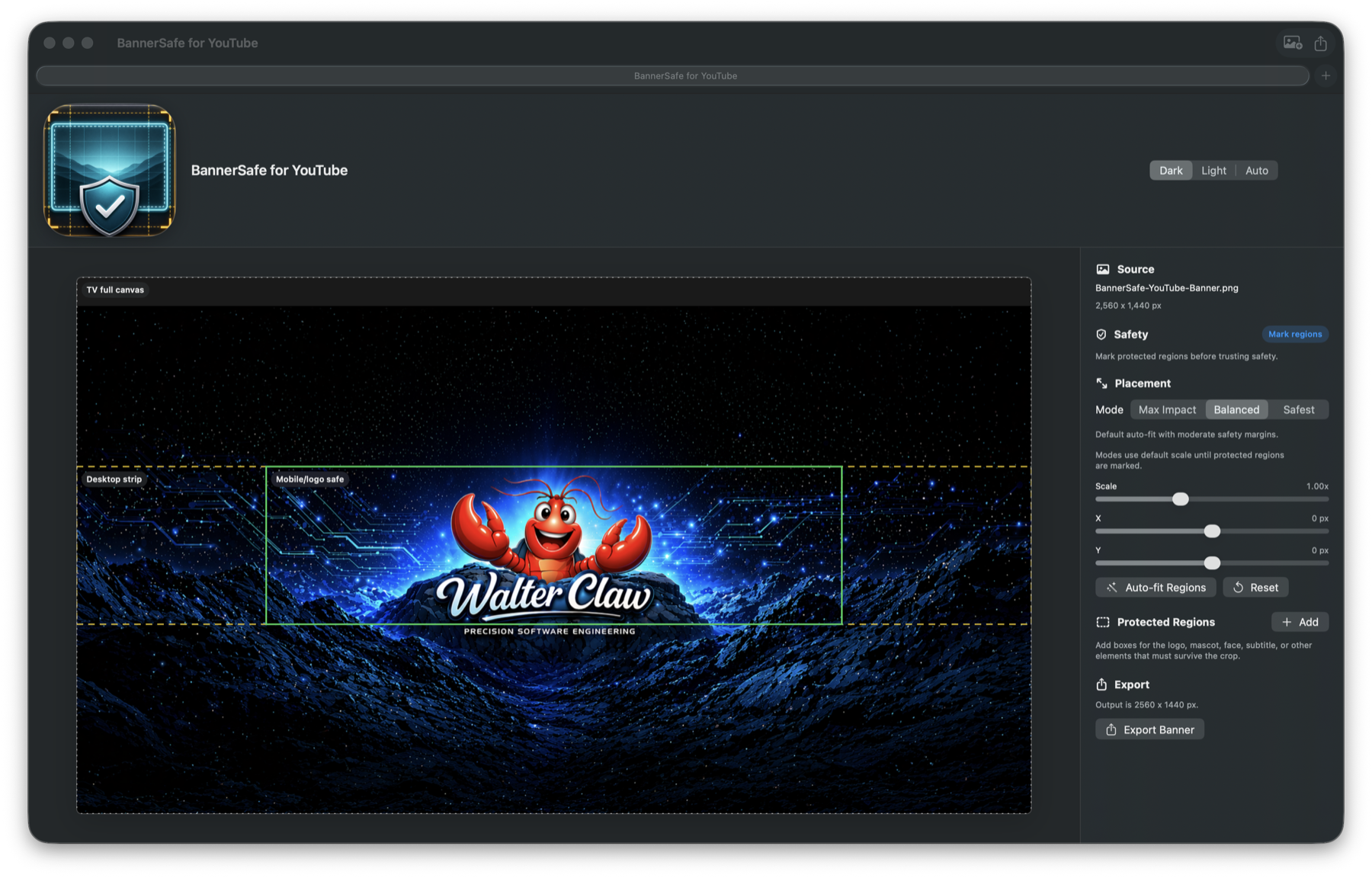Viewport: 1372px width, 878px height.
Task: Click the BannerSafe for YouTube tab bar
Action: (673, 75)
